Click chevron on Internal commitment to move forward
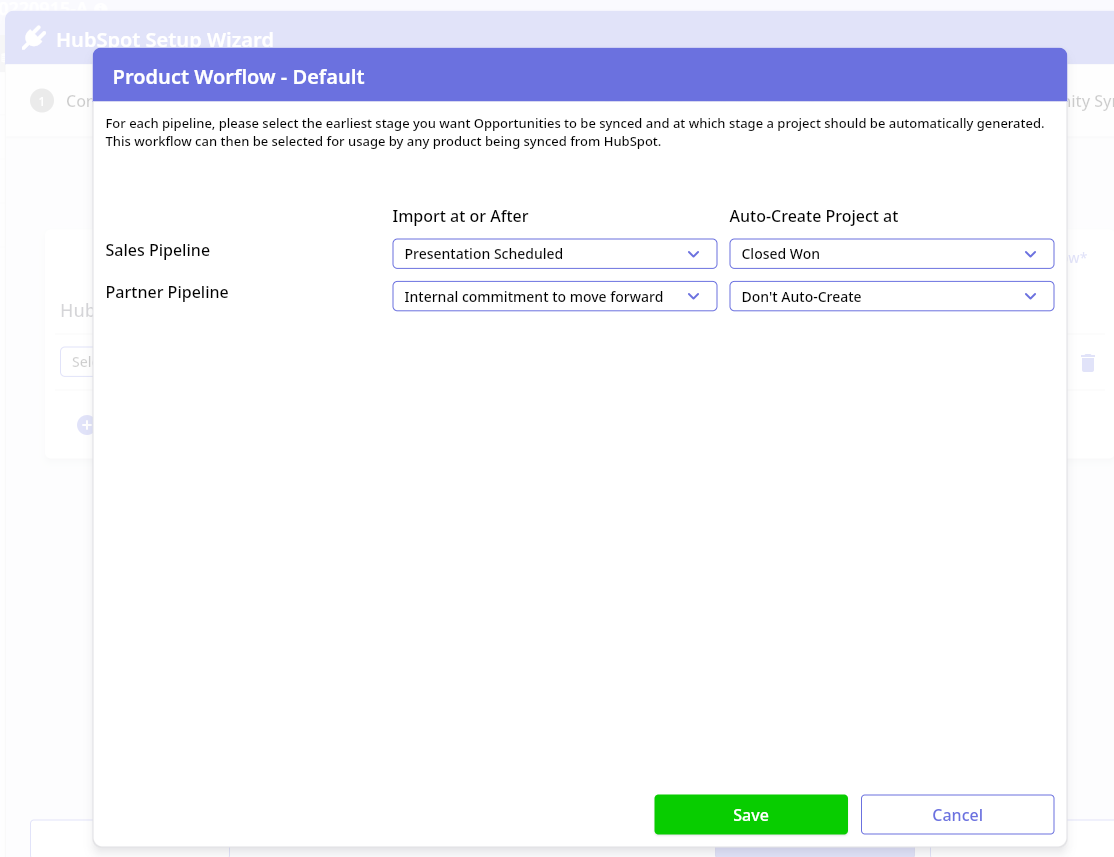The width and height of the screenshot is (1114, 857). 694,297
